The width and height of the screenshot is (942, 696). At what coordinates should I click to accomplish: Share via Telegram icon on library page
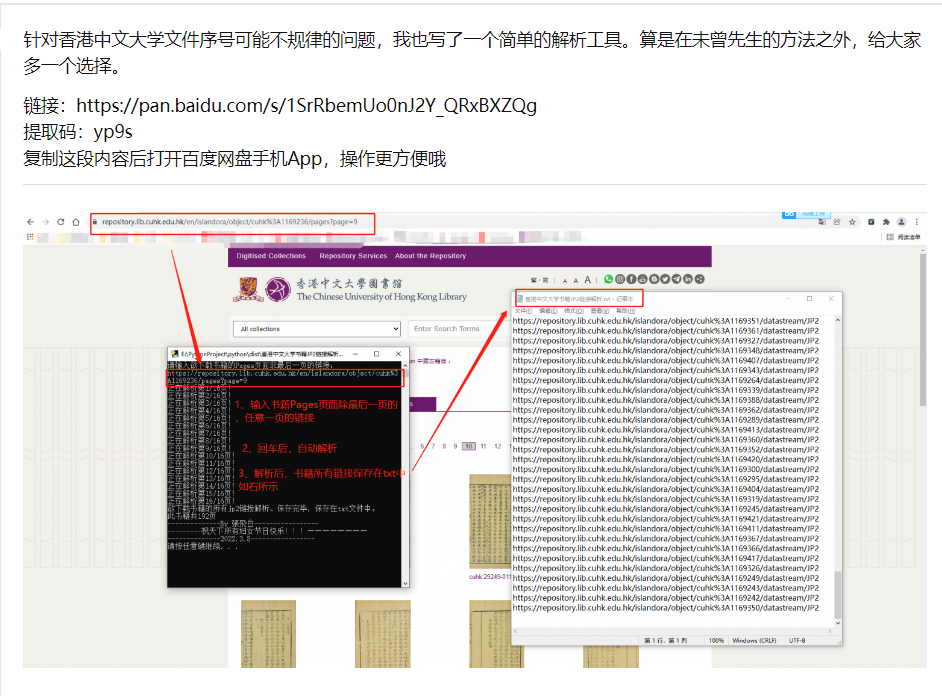pyautogui.click(x=677, y=279)
